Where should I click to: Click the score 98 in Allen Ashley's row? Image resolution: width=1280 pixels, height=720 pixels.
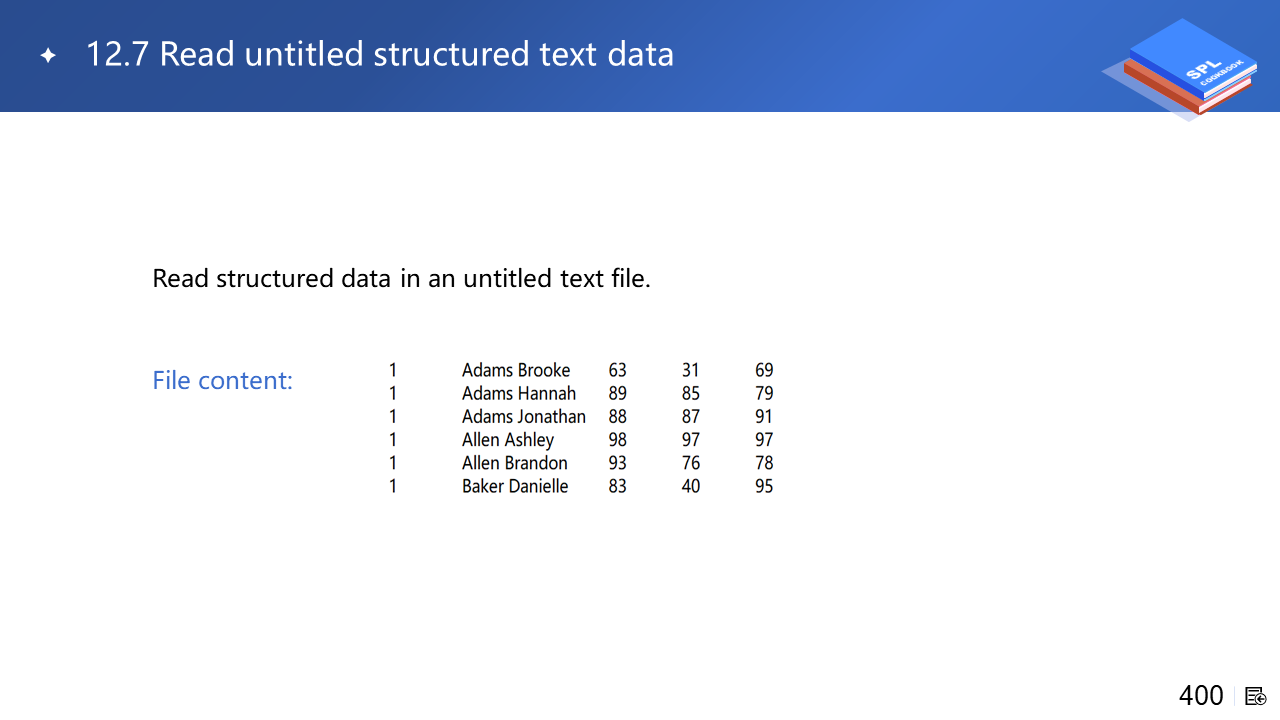(x=617, y=439)
